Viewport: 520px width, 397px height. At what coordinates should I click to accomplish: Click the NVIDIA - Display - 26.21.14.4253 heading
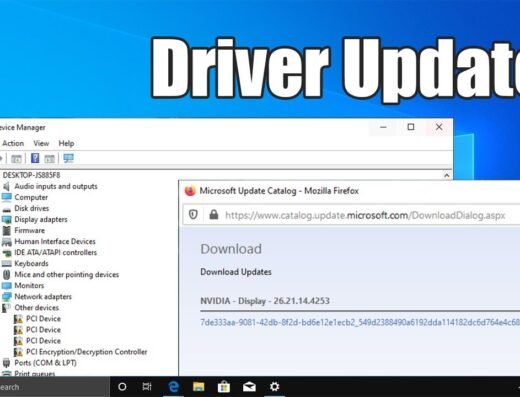265,301
